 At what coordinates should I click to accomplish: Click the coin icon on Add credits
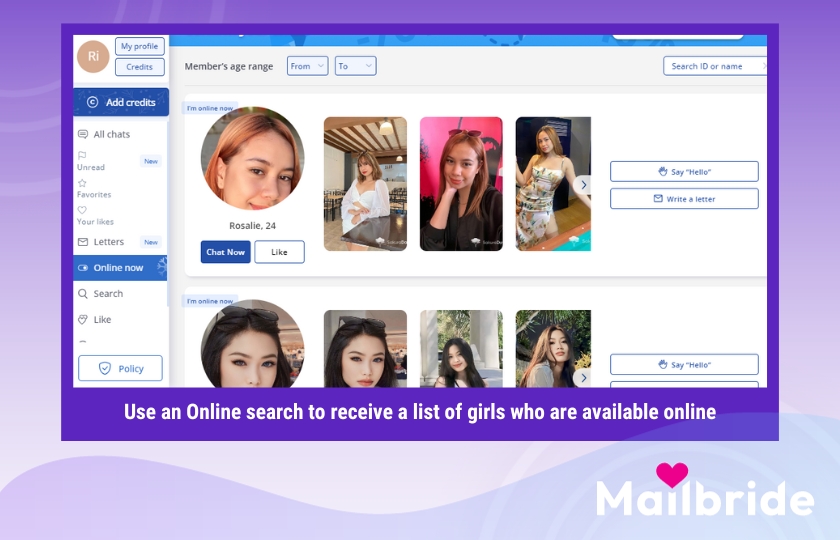click(92, 102)
